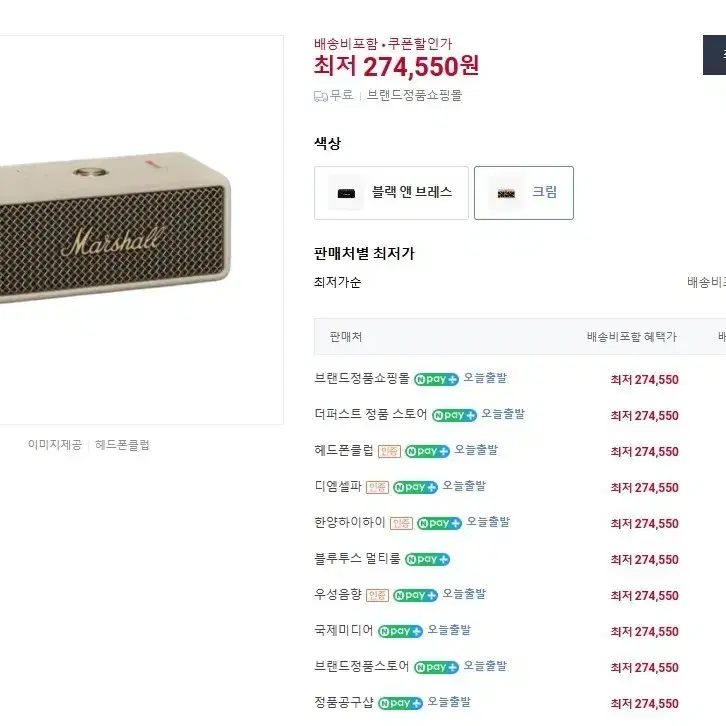Select the 블랙 앤 브레스 color option

click(x=391, y=193)
